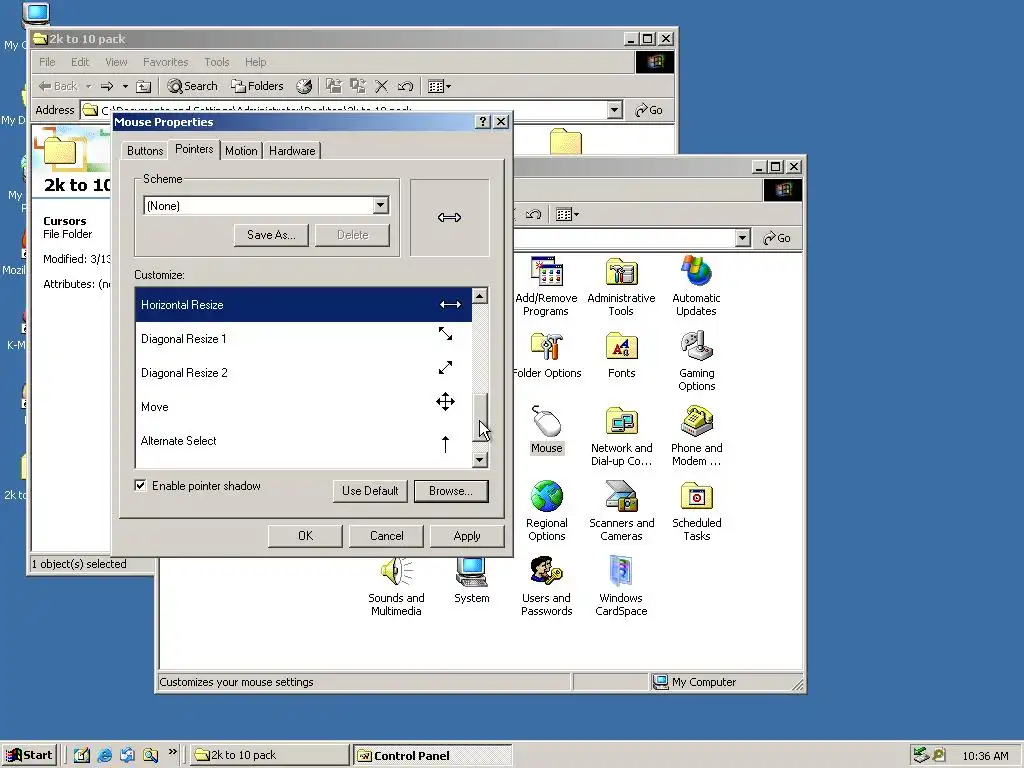
Task: Switch to the Buttons tab
Action: [144, 151]
